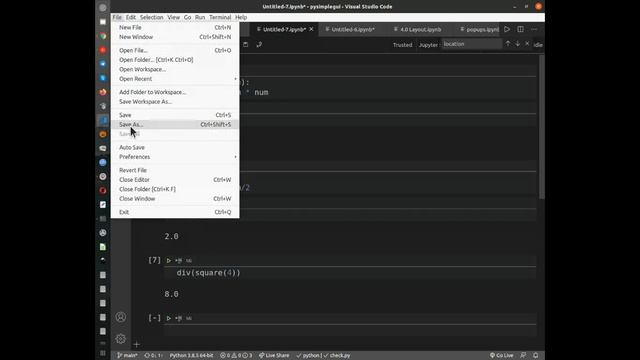The image size is (640, 360).
Task: Choose Exit in File menu
Action: click(175, 212)
